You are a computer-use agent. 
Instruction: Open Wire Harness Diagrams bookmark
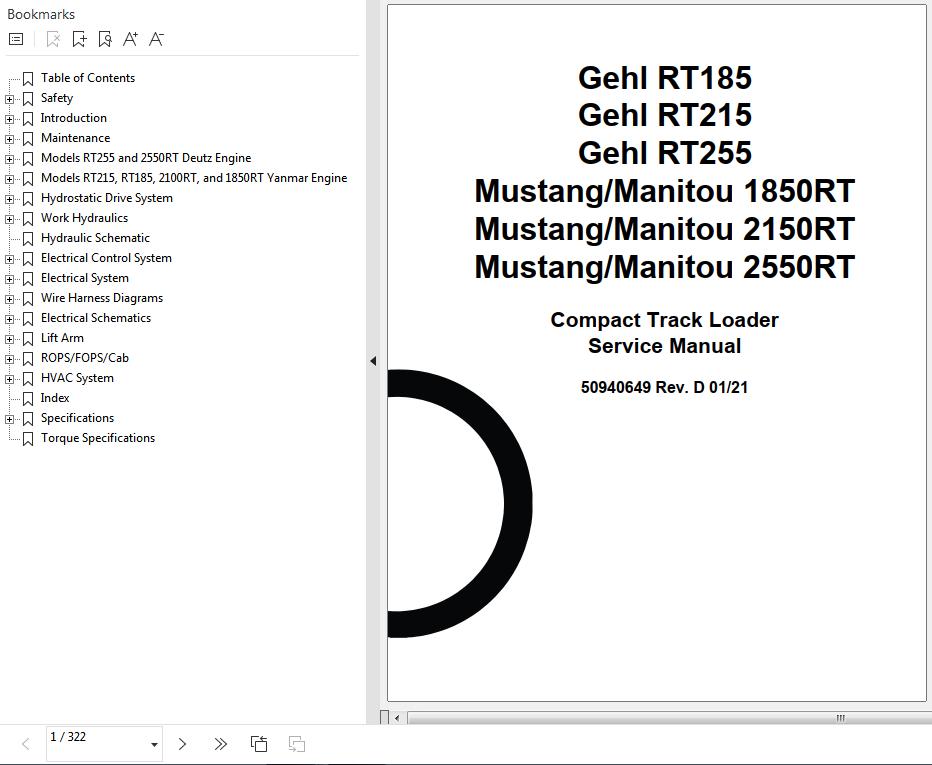[102, 298]
